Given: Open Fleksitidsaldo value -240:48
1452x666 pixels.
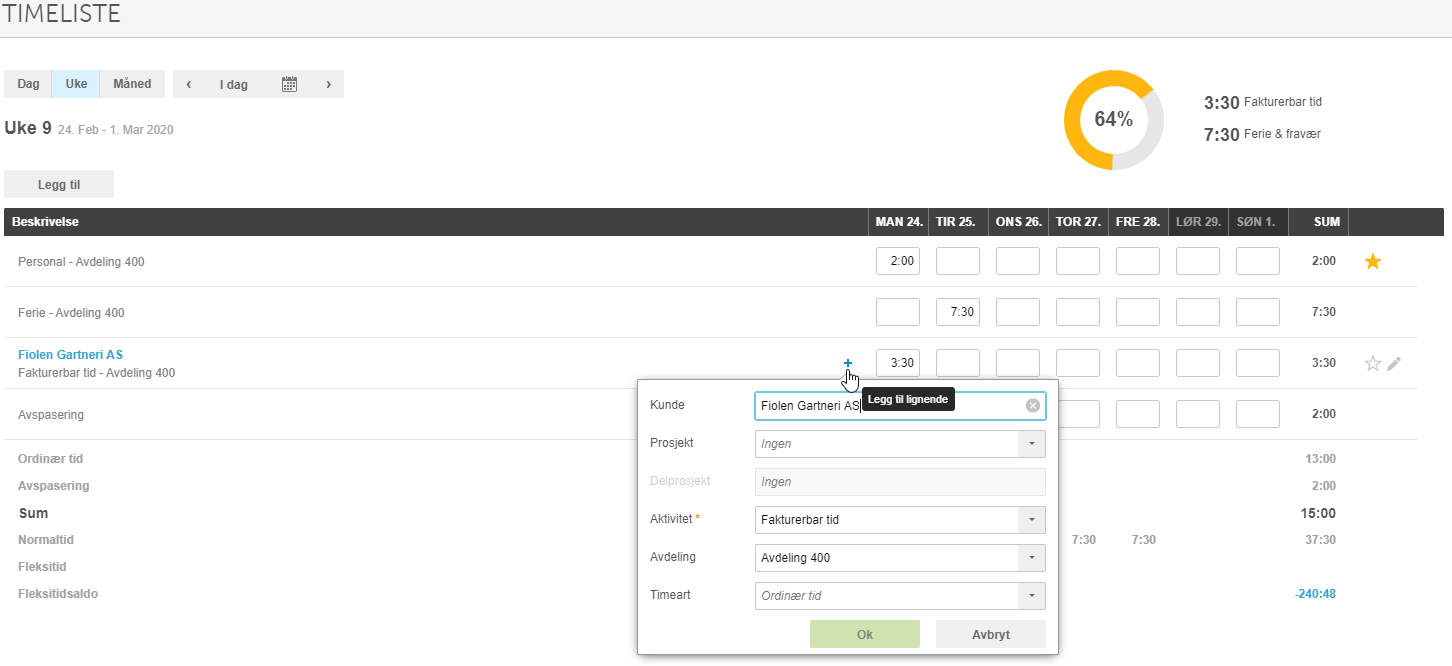Looking at the screenshot, I should (x=1315, y=594).
